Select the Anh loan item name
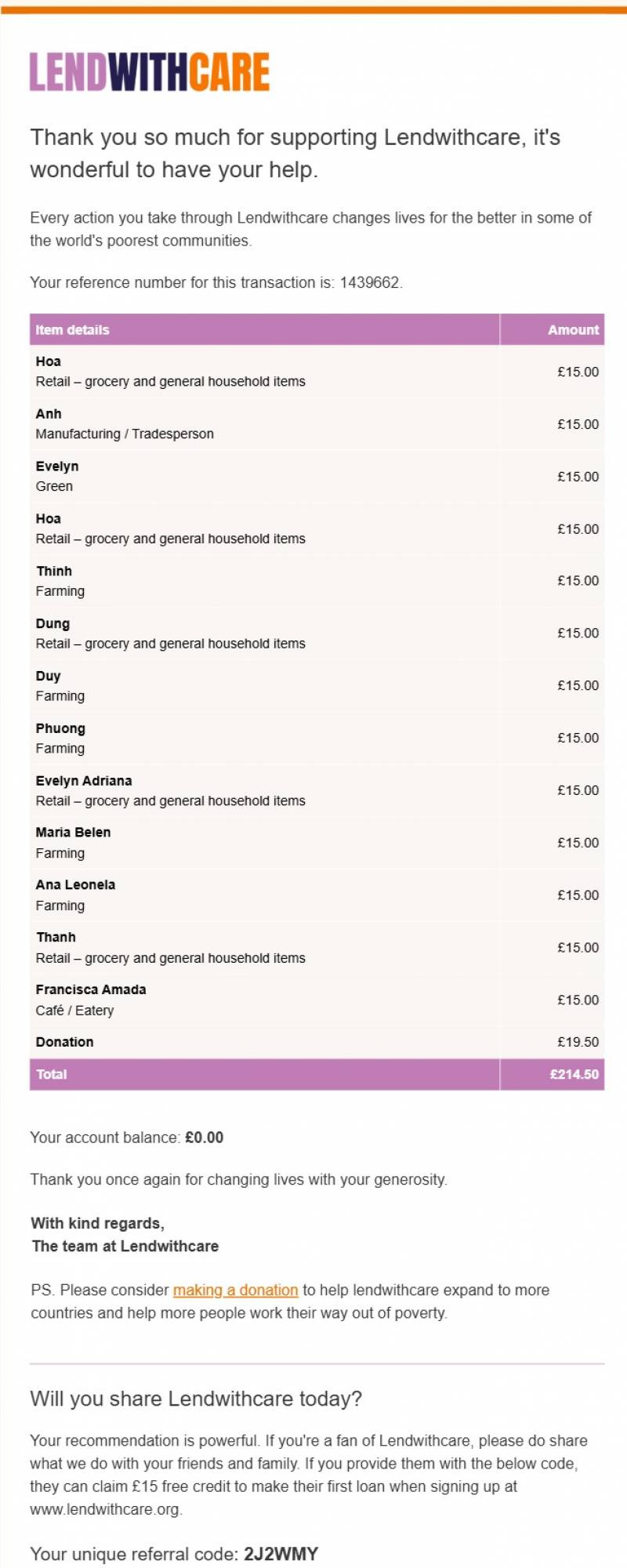This screenshot has height=1568, width=627. [49, 414]
